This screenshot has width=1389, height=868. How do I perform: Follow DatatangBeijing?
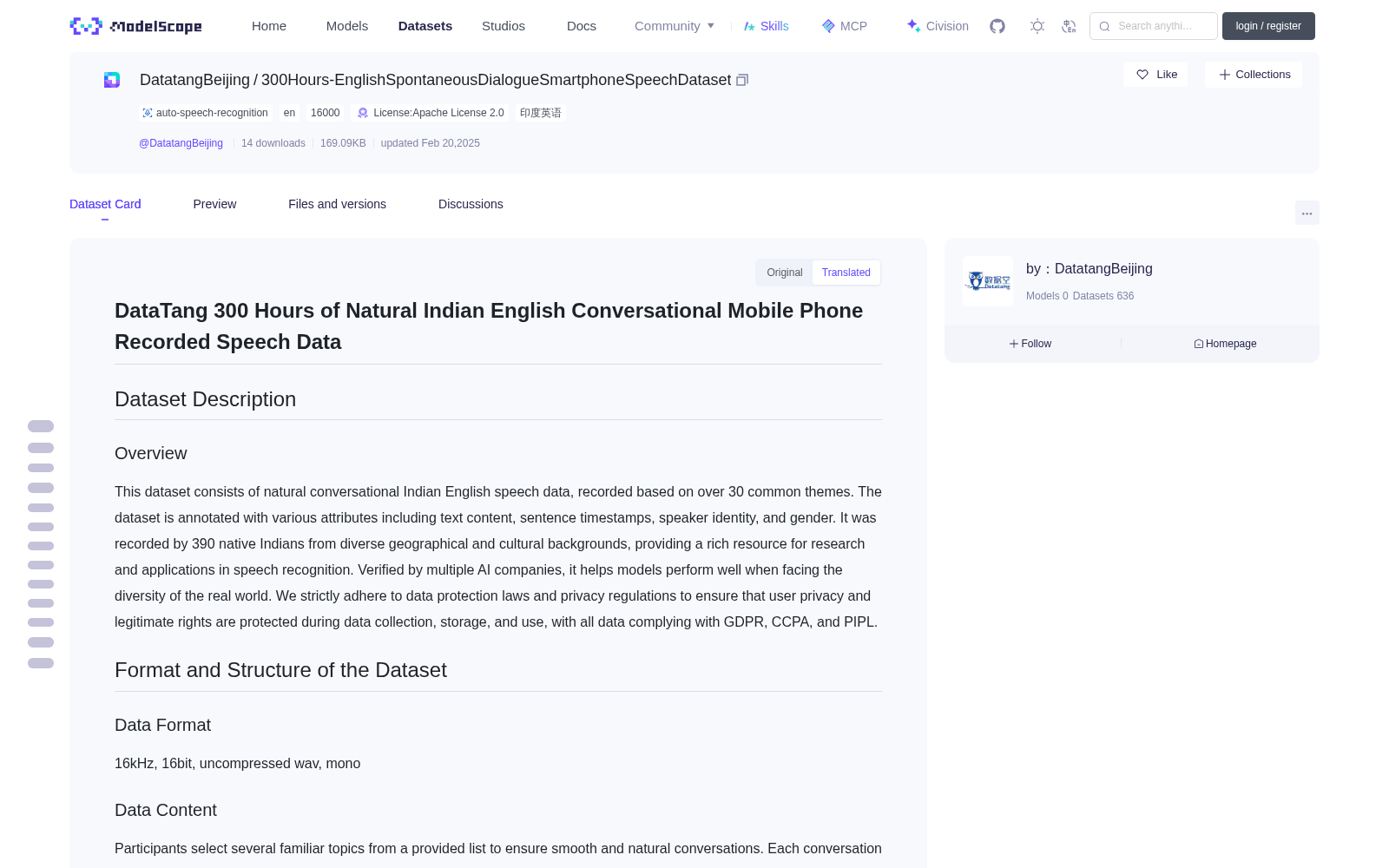1030,344
